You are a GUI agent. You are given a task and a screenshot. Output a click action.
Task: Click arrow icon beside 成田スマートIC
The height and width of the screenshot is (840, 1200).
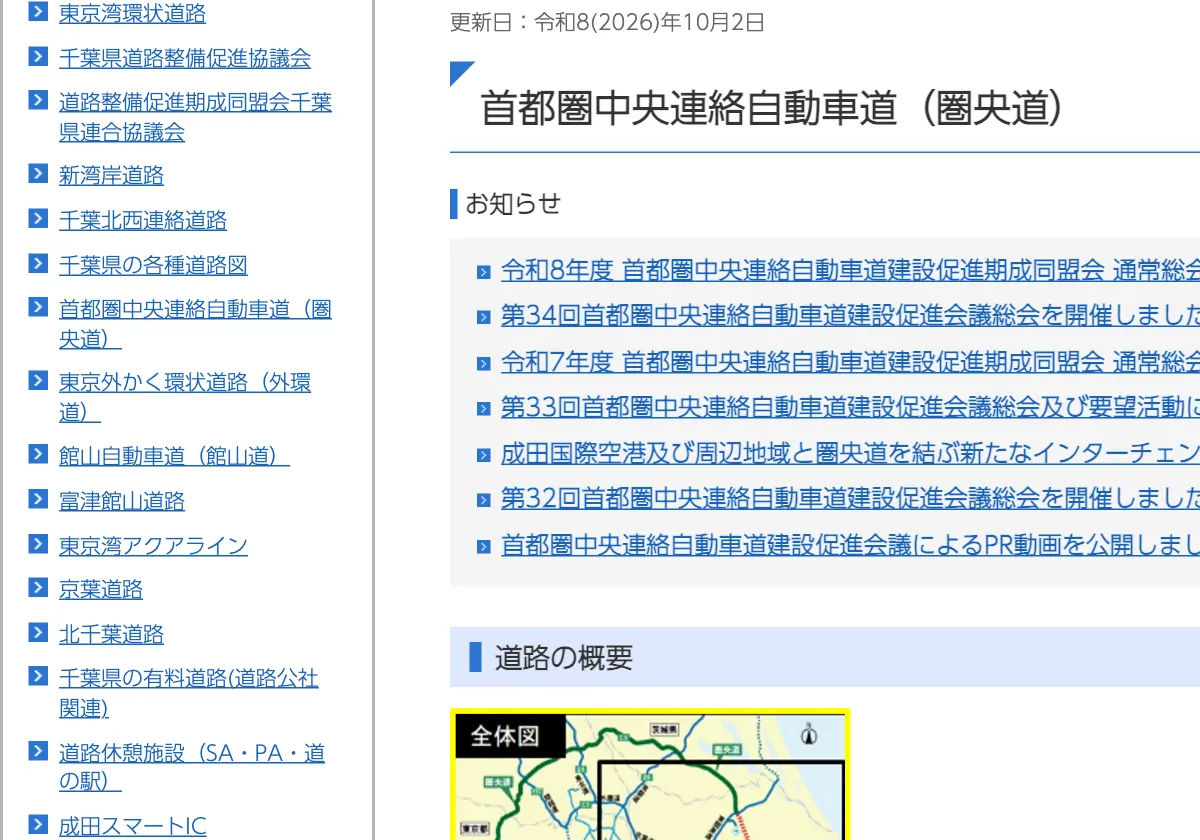click(38, 824)
